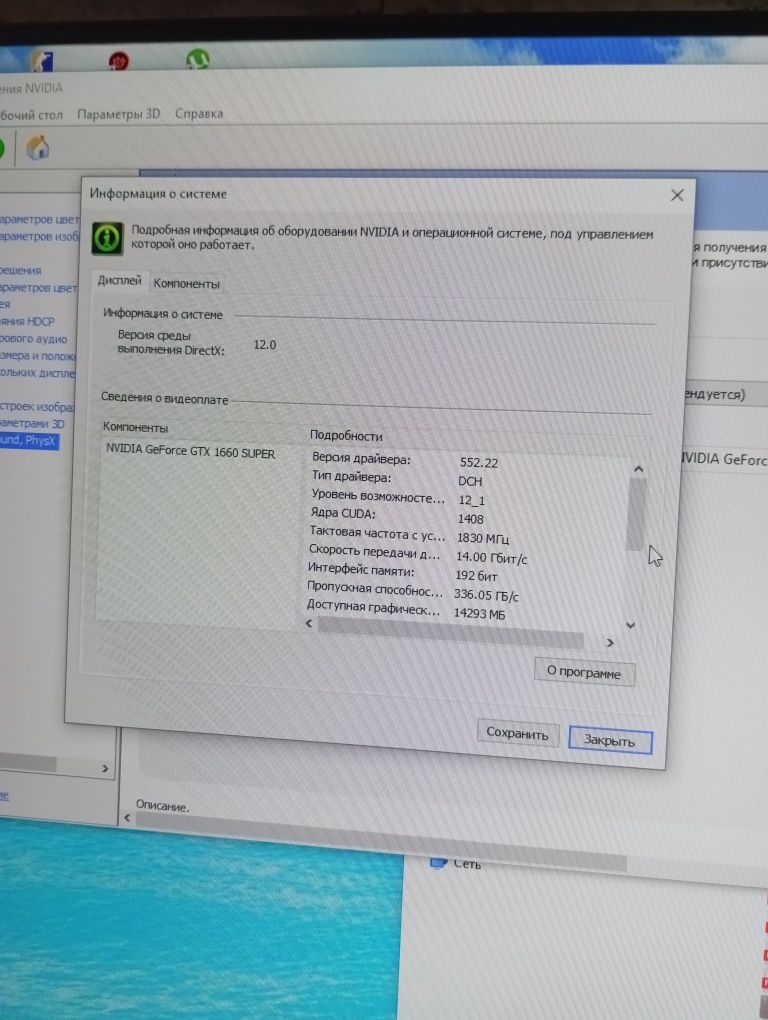Select the Дисплей tab
Image resolution: width=768 pixels, height=1020 pixels.
119,280
